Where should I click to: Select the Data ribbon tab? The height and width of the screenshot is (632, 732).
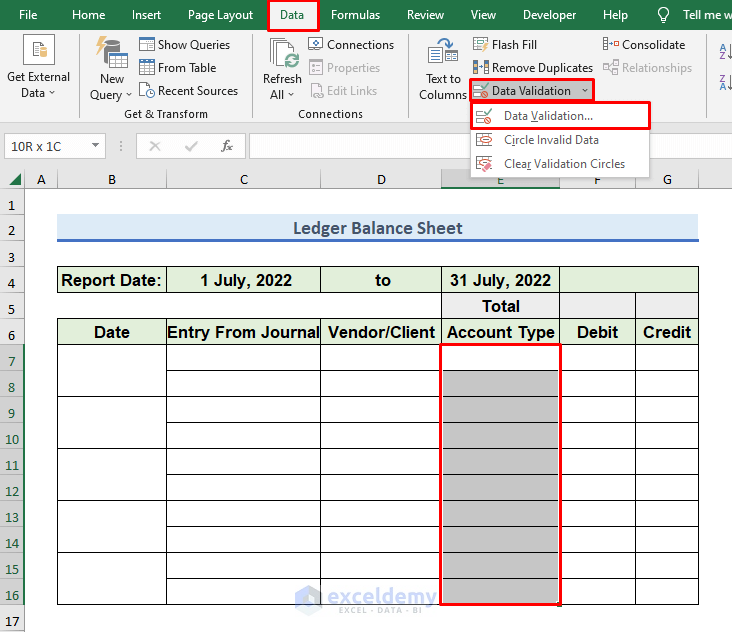[x=292, y=15]
